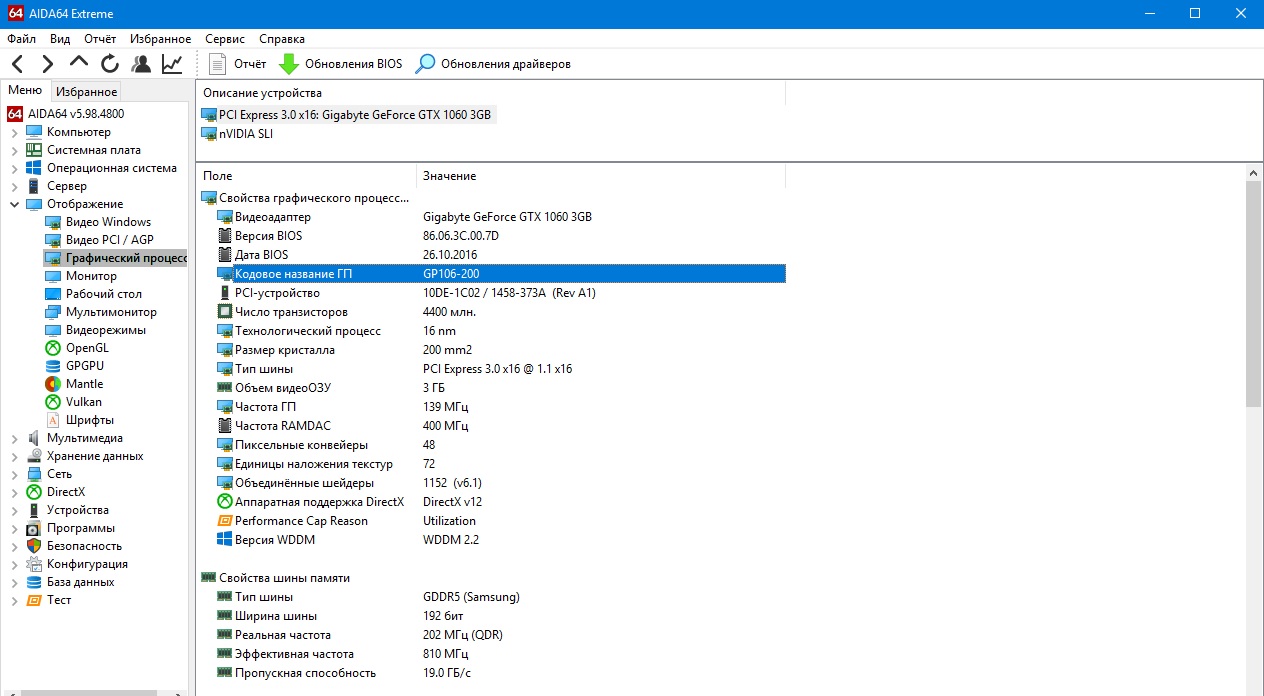The image size is (1264, 696).
Task: Click the Mantle icon in the tree
Action: point(53,384)
